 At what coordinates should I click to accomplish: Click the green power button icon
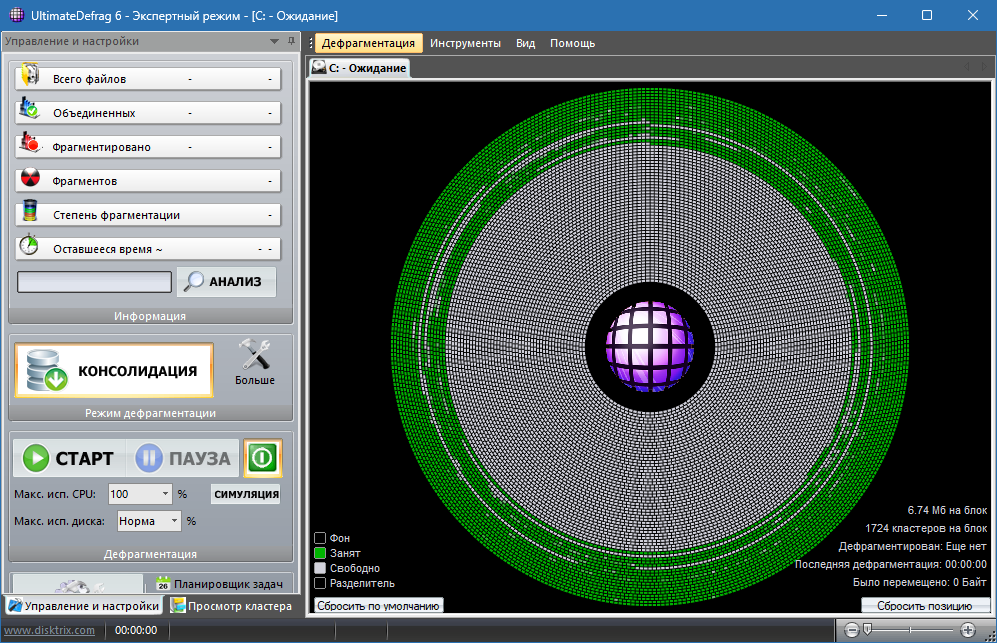pos(263,458)
